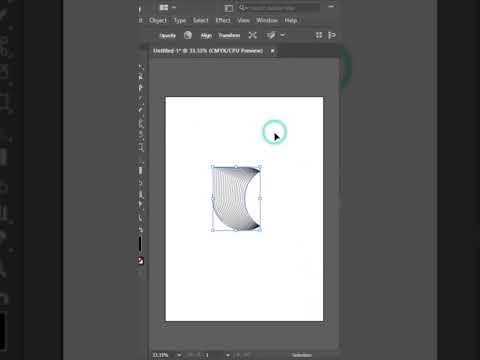
Task: Expand the artboard navigation dropdown arrow
Action: click(228, 355)
